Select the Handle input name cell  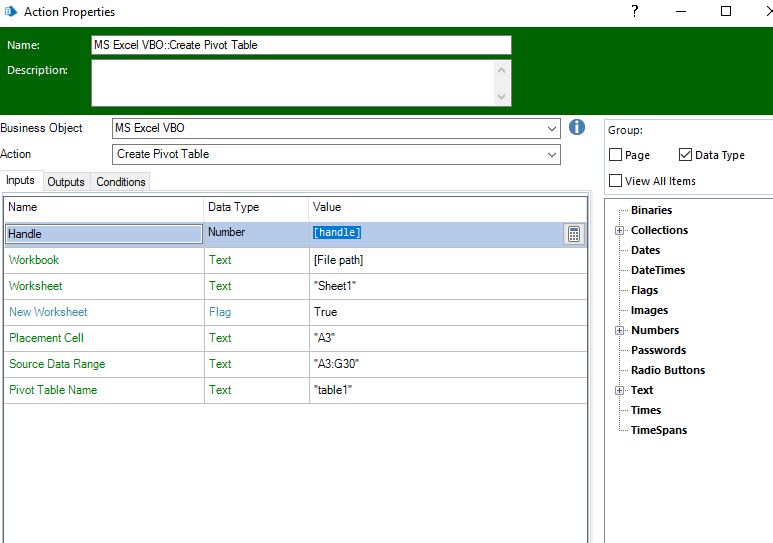coord(104,234)
